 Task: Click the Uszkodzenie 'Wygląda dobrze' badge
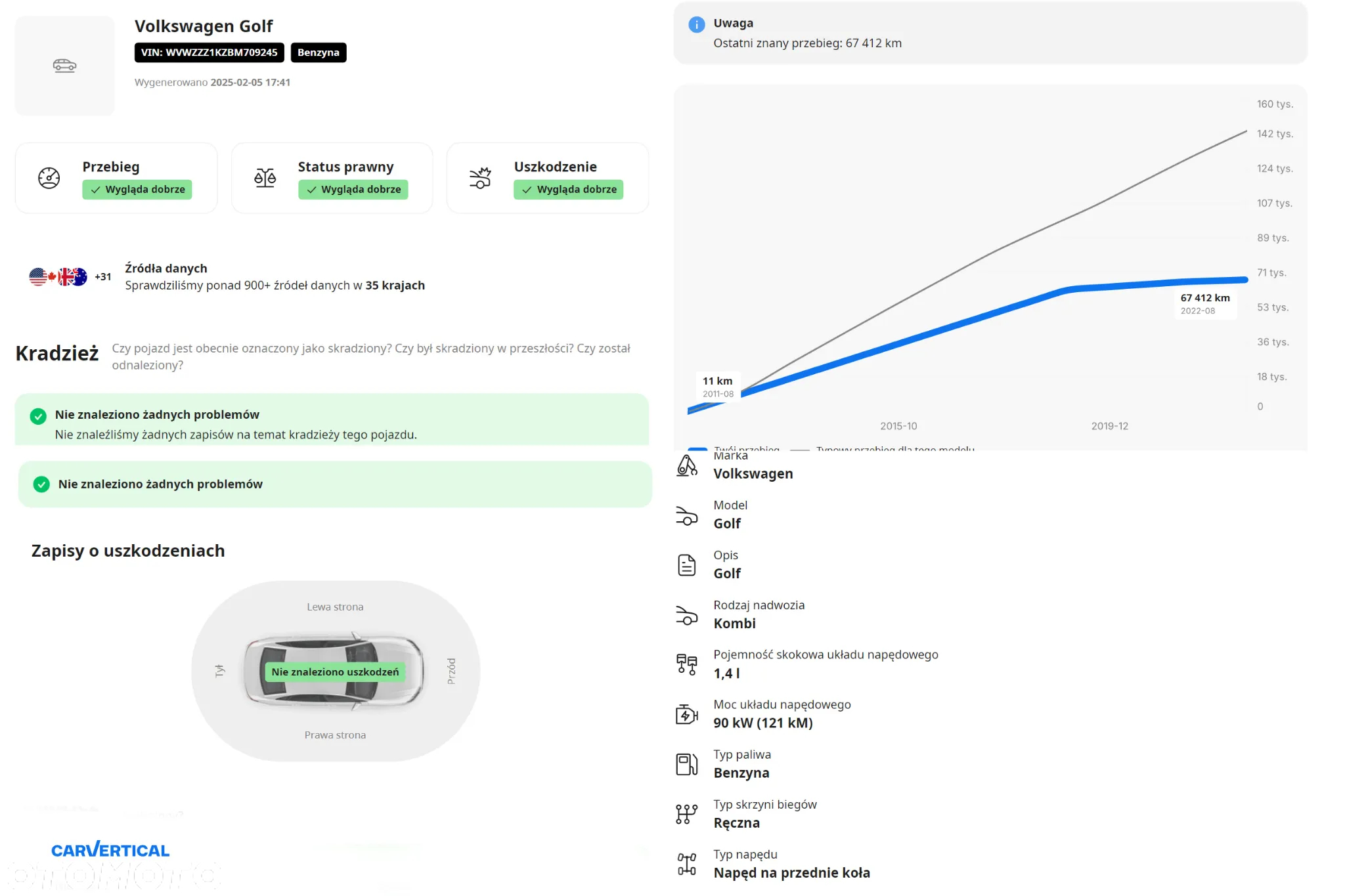pos(569,189)
